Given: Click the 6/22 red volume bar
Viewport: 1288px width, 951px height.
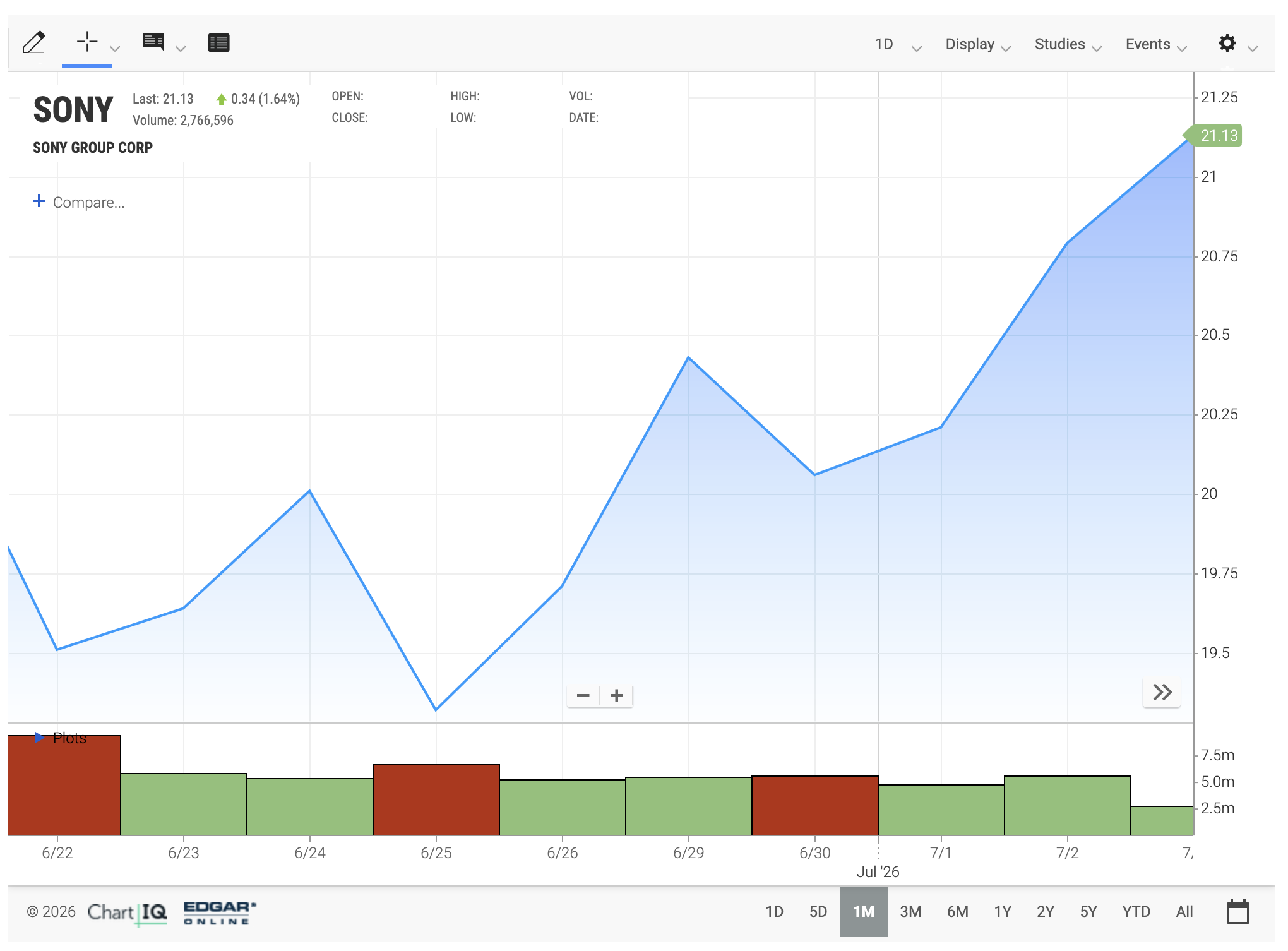Looking at the screenshot, I should 64,785.
